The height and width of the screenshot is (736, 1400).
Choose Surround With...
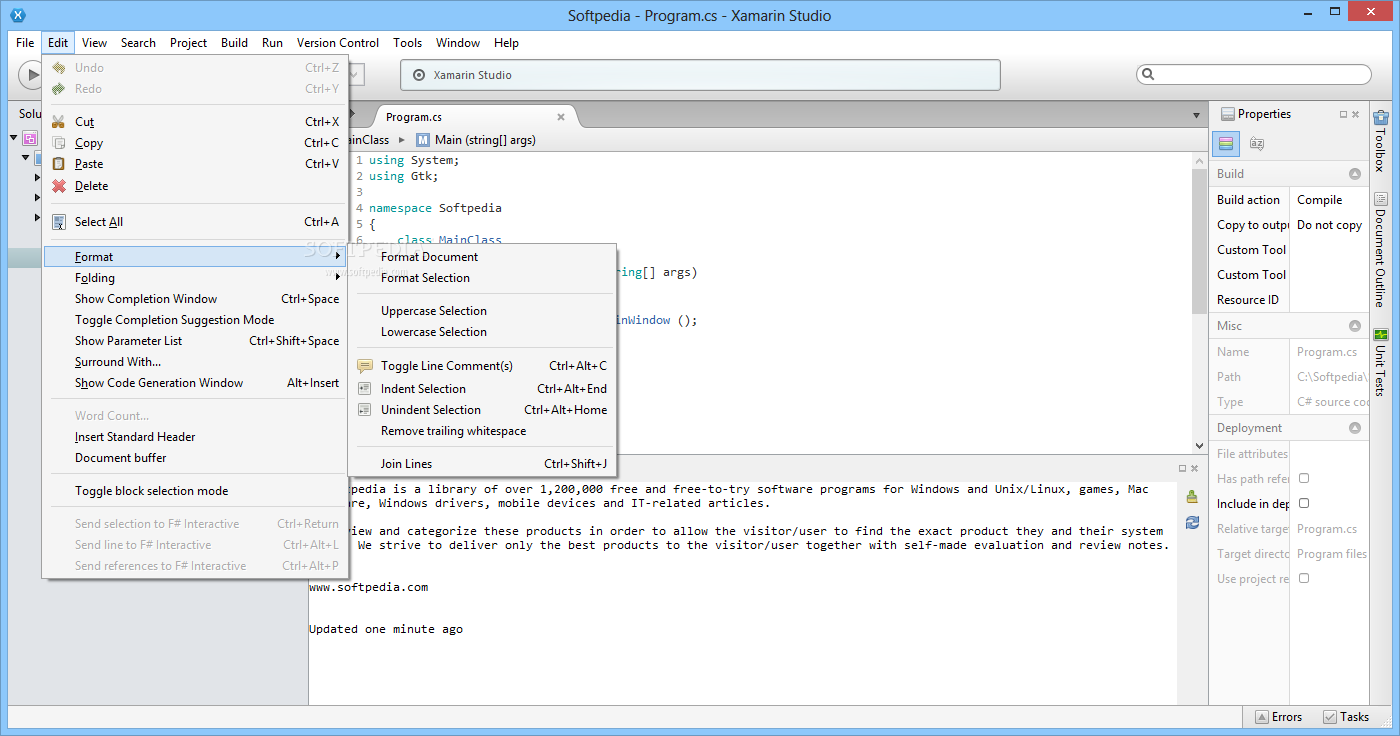(195, 362)
